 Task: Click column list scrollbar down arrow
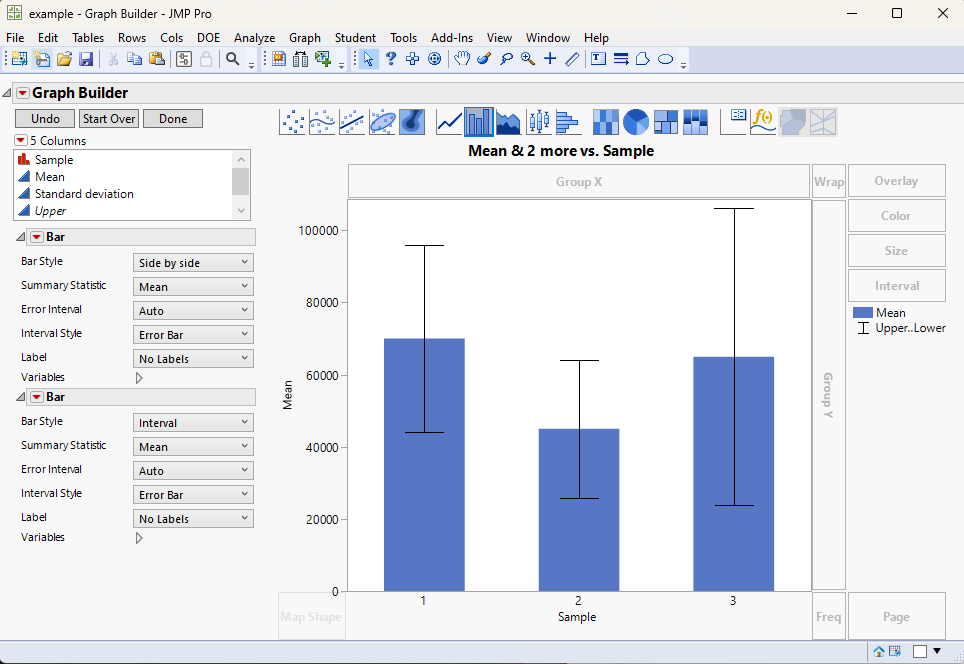coord(241,211)
